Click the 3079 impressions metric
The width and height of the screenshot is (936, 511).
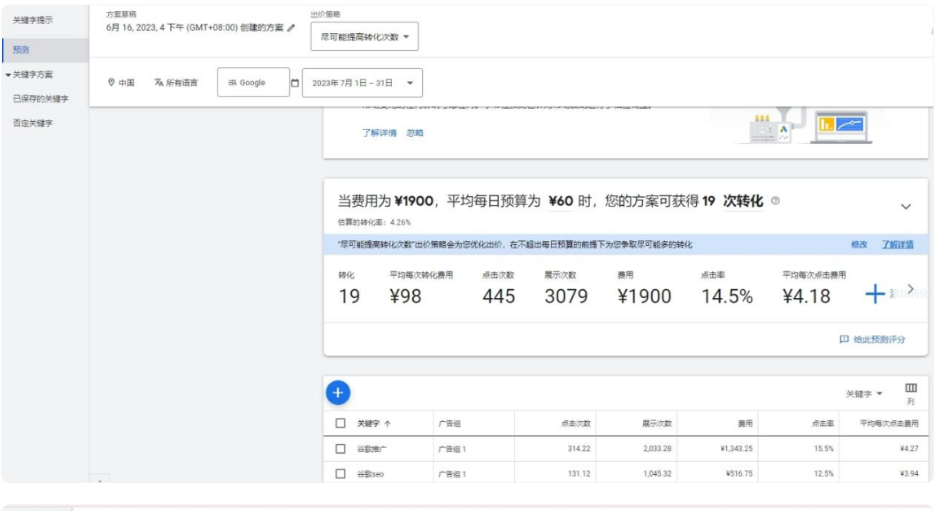[566, 296]
